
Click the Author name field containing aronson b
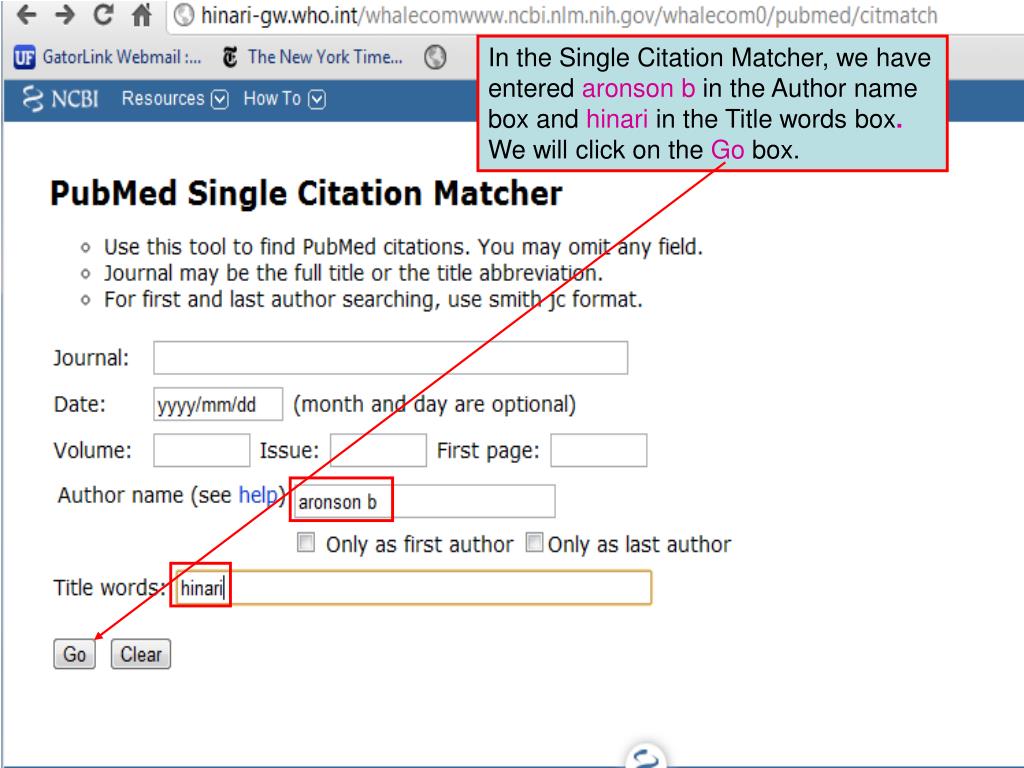pyautogui.click(x=424, y=501)
